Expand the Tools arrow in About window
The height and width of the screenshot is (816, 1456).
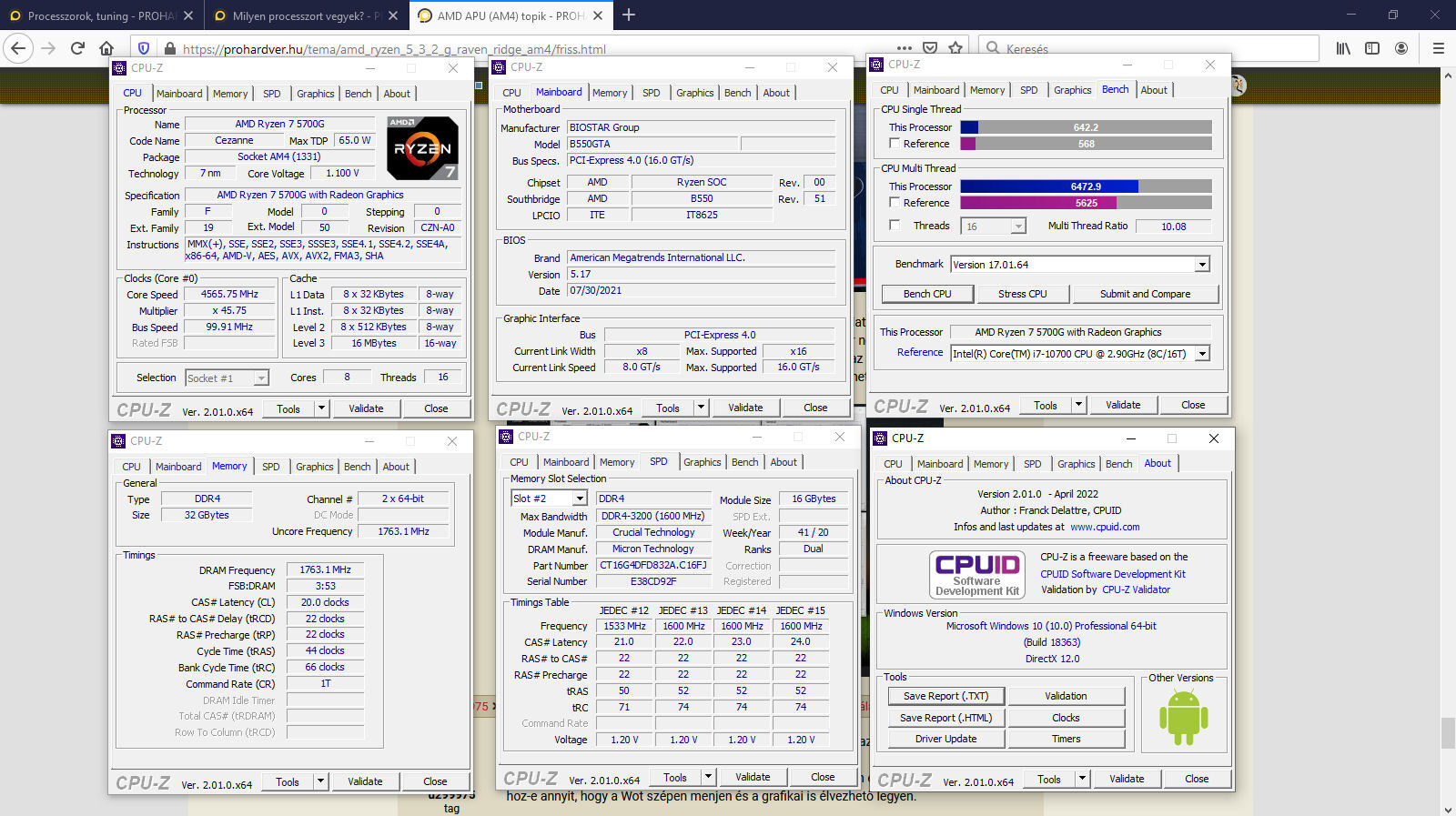[1082, 779]
